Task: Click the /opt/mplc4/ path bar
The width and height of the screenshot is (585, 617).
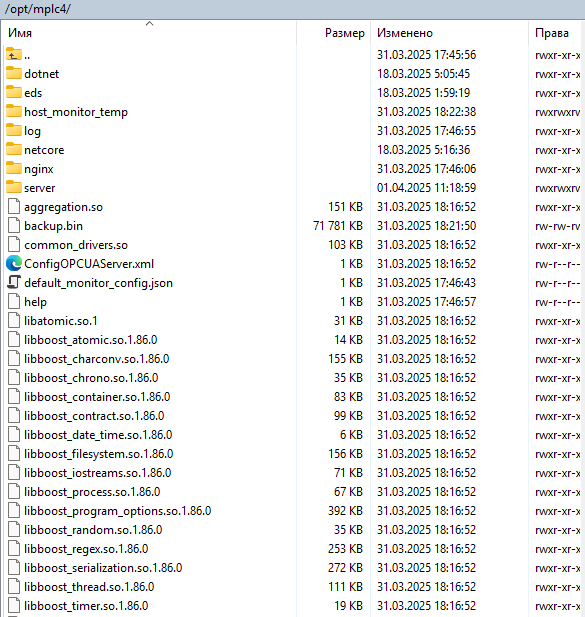Action: (292, 9)
